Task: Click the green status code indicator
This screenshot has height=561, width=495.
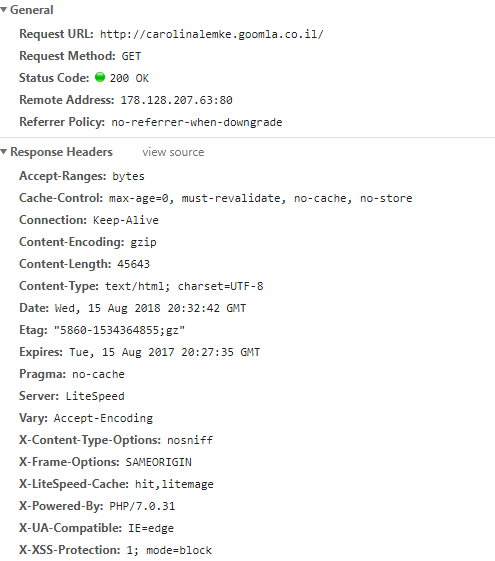Action: click(100, 77)
